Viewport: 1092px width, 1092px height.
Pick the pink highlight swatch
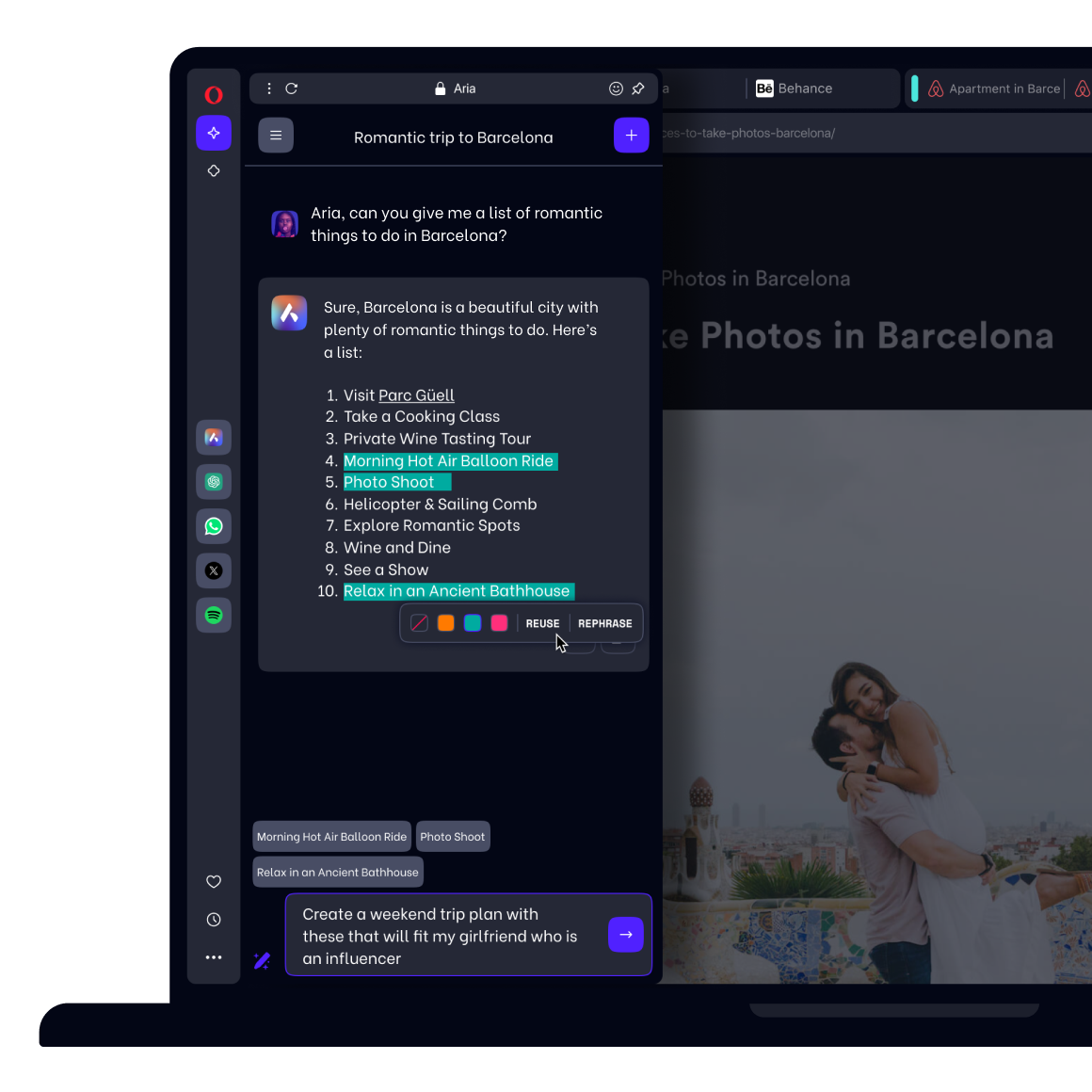point(499,622)
